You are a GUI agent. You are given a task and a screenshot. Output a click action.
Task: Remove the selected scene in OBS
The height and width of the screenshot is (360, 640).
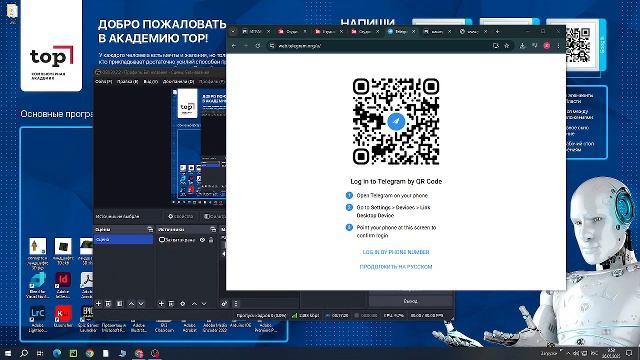coord(108,304)
